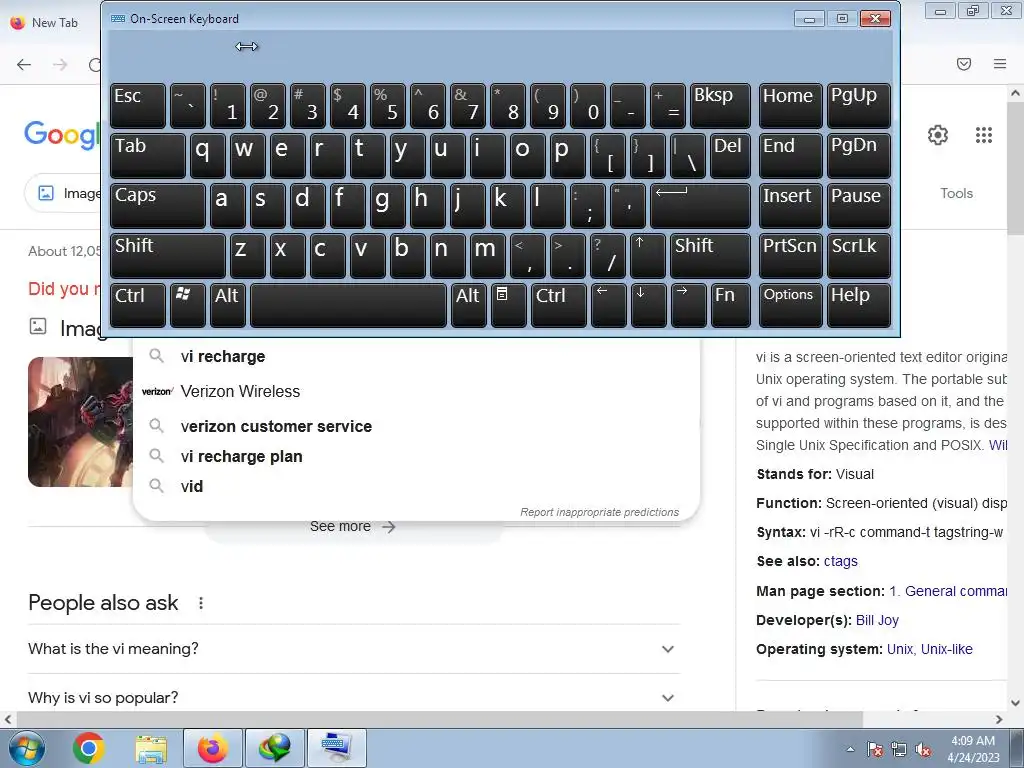Choose 'vi recharge plan' suggestion
Image resolution: width=1024 pixels, height=768 pixels.
pos(416,456)
